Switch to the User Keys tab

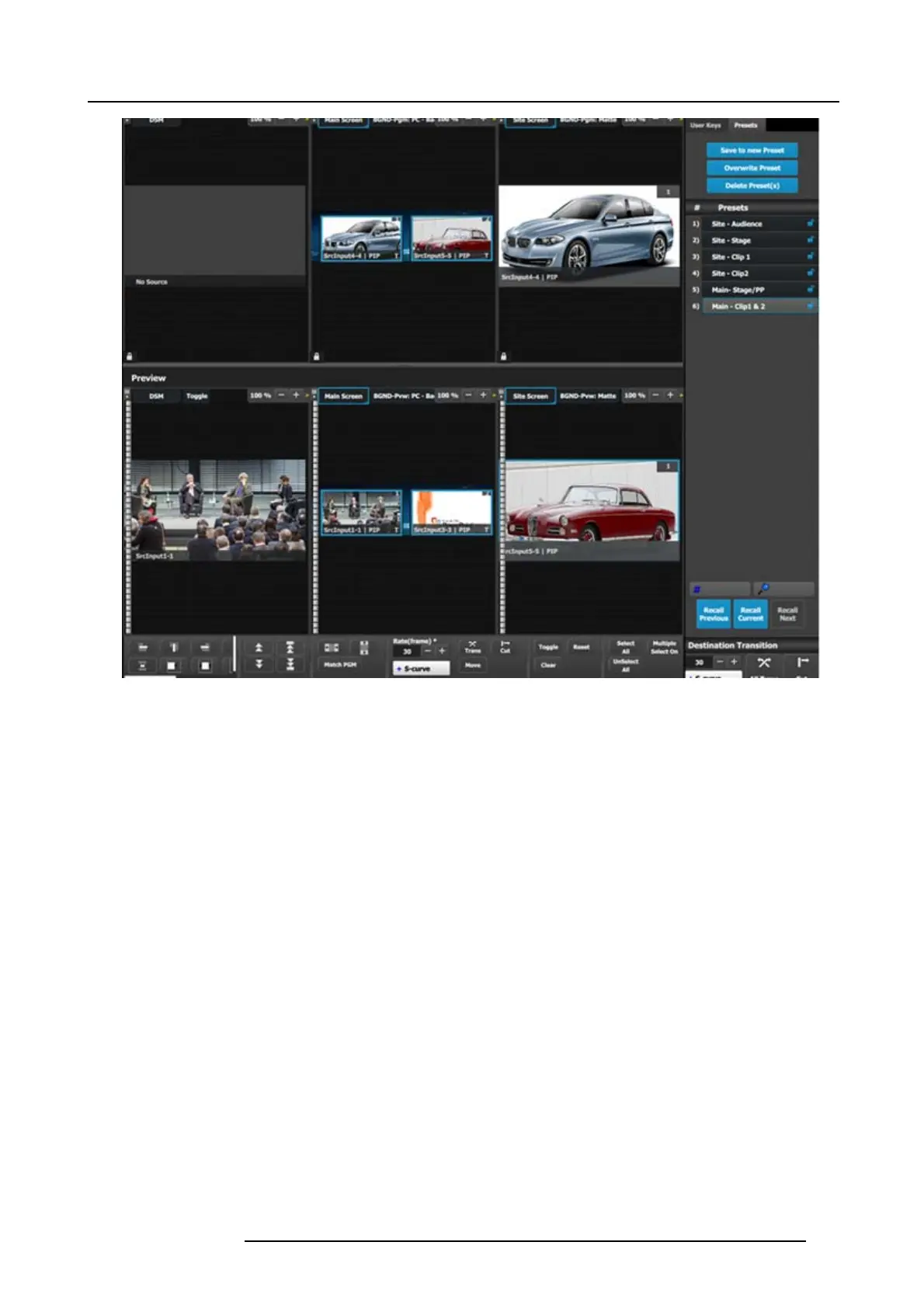[706, 125]
